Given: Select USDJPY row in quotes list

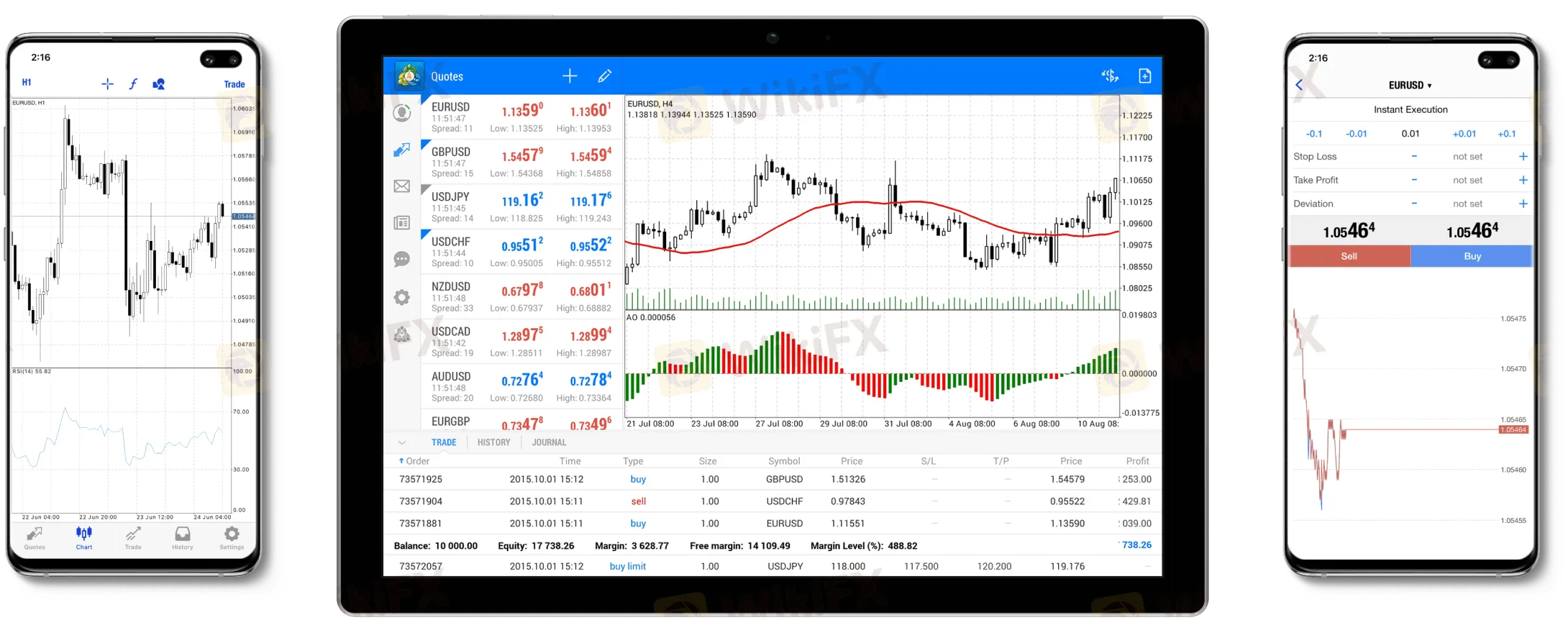Looking at the screenshot, I should (522, 207).
